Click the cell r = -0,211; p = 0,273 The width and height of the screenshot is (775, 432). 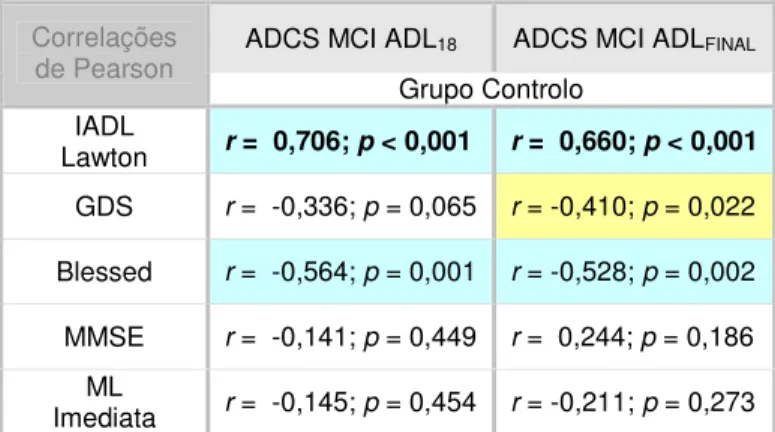(635, 401)
